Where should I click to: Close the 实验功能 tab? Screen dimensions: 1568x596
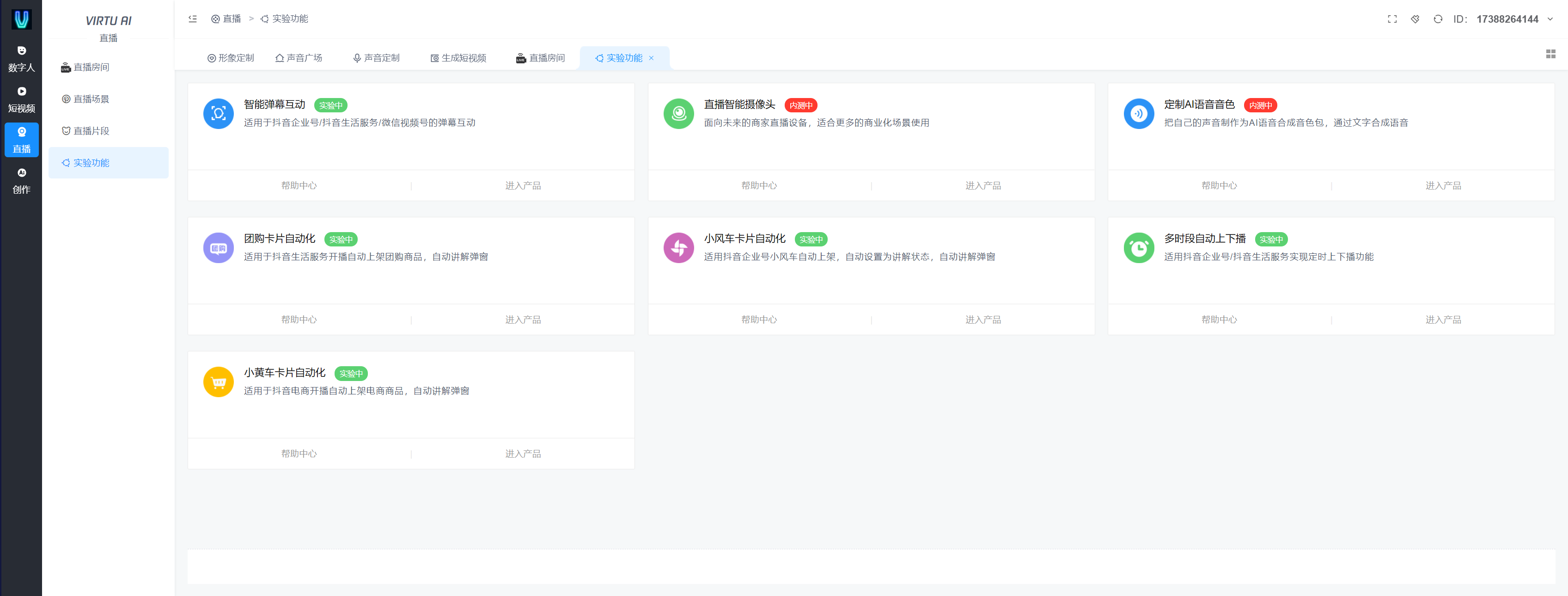click(651, 58)
